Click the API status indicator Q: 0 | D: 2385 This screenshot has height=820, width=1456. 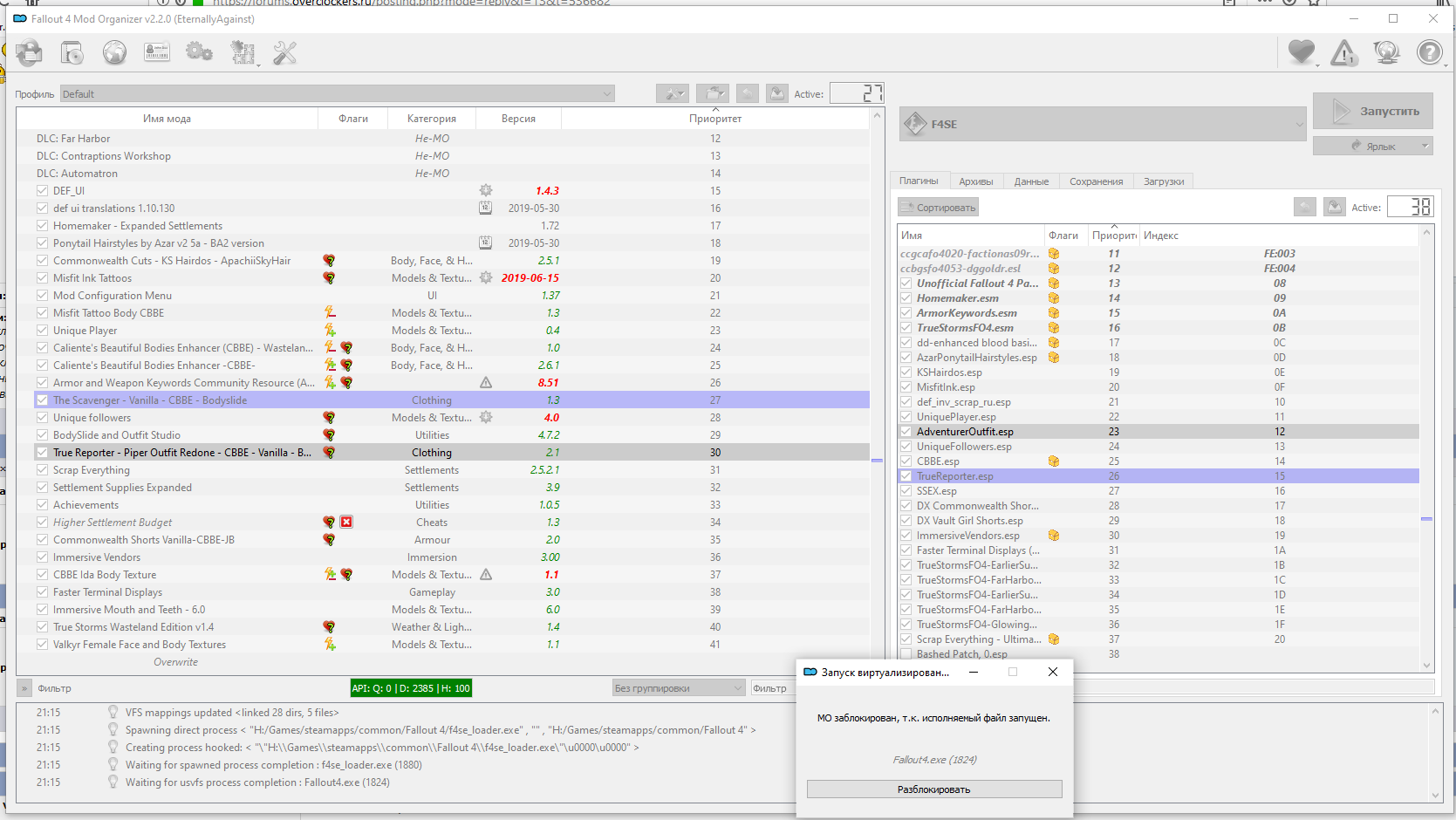point(411,688)
